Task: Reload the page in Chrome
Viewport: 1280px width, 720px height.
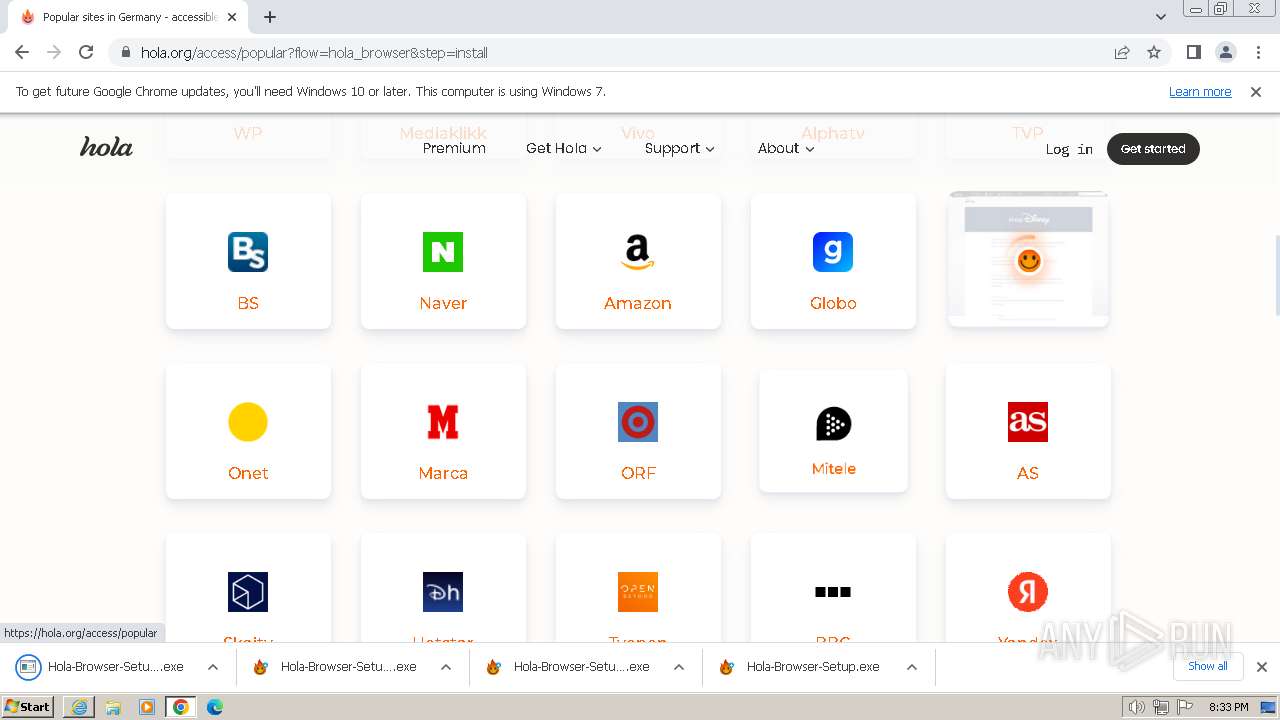Action: 86,52
